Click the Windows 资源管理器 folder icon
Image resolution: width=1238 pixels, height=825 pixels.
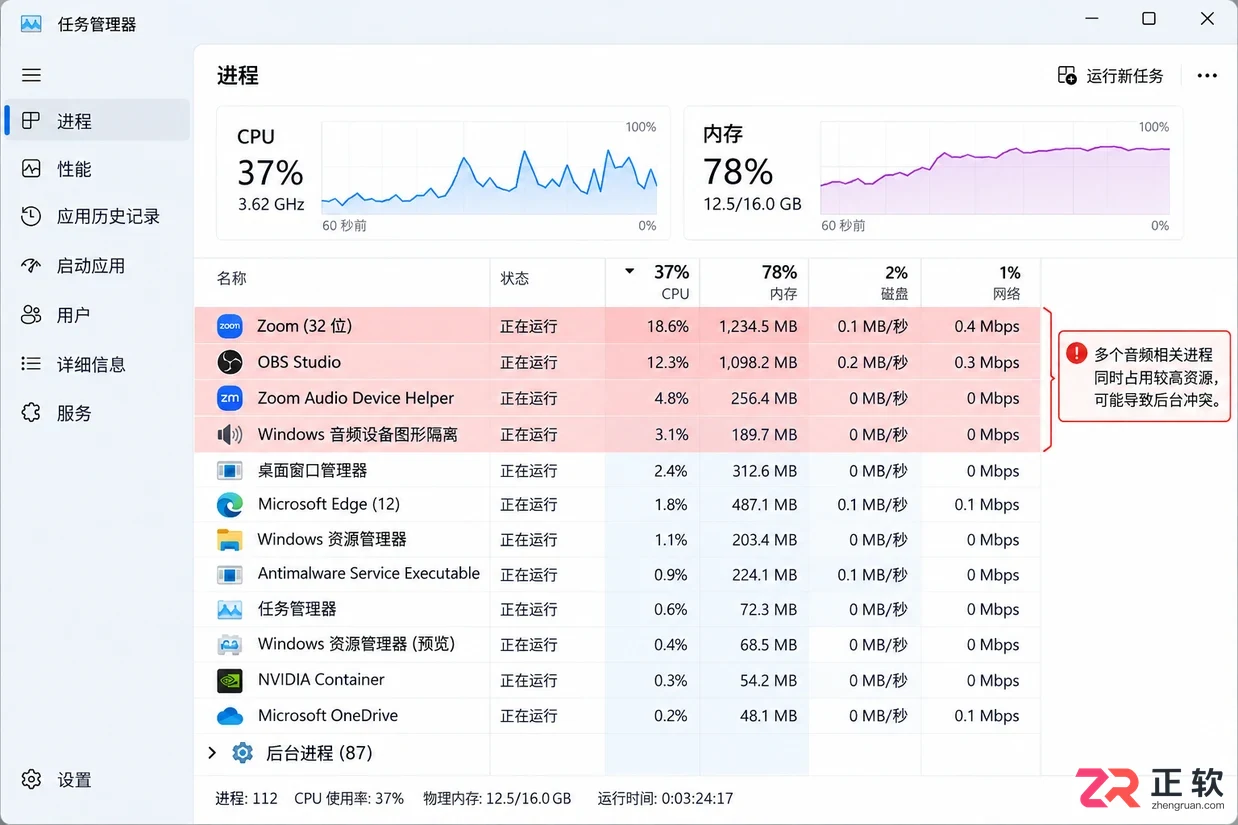click(230, 540)
